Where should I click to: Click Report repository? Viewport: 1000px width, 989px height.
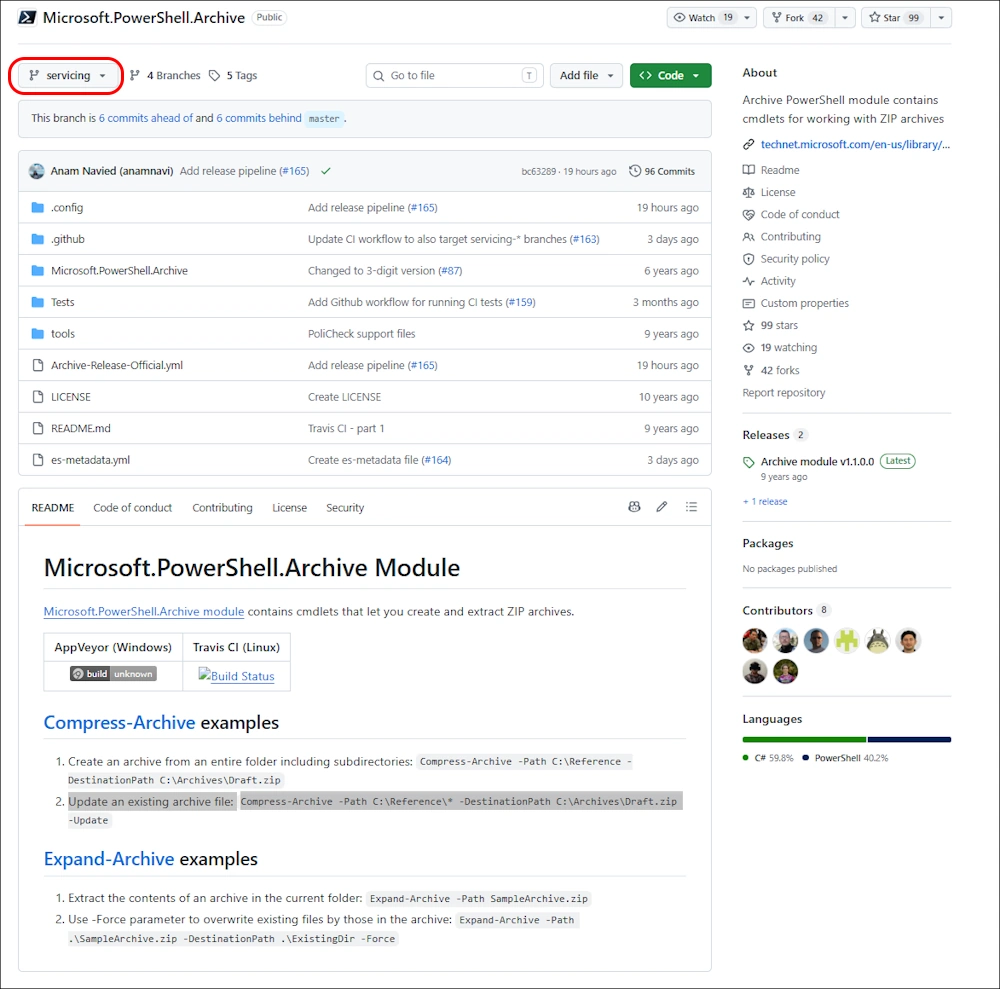(784, 393)
